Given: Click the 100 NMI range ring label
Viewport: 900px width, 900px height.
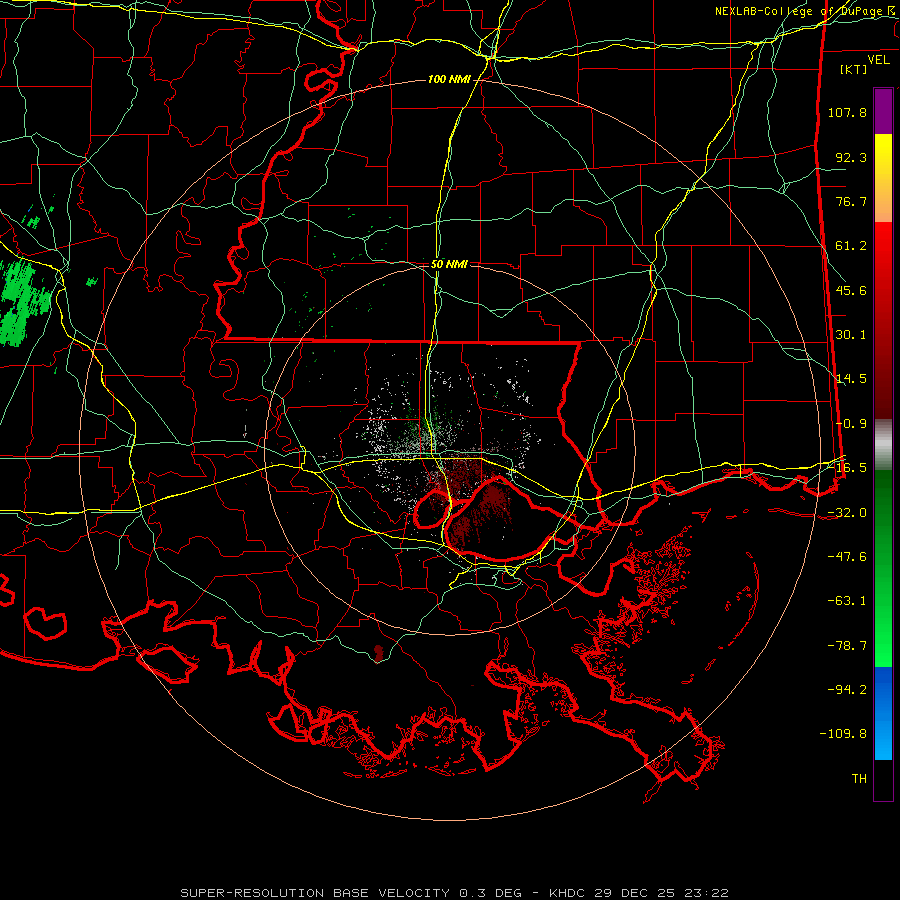Looking at the screenshot, I should click(449, 79).
